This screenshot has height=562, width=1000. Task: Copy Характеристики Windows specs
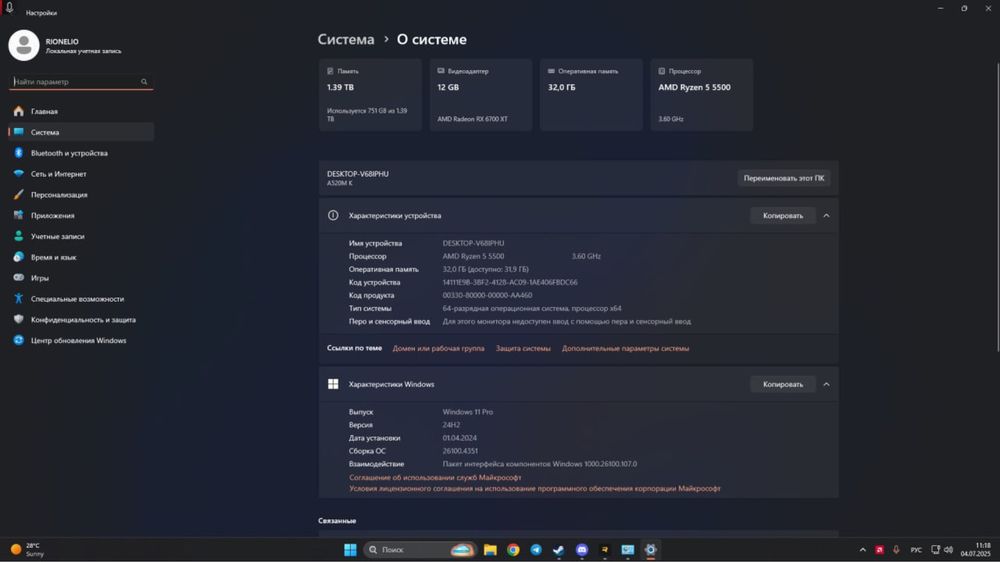pyautogui.click(x=783, y=384)
